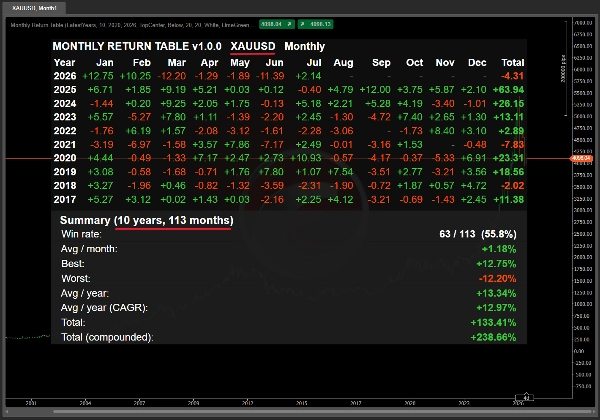
Task: Click the XAUUSD symbol in table title
Action: (x=253, y=46)
